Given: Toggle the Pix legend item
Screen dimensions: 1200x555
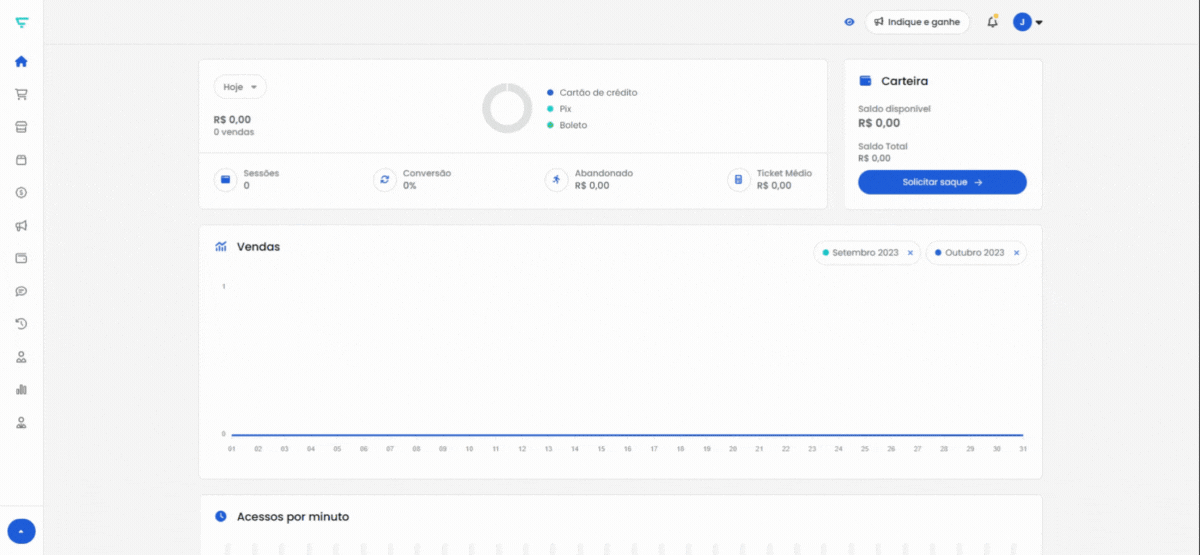Looking at the screenshot, I should (559, 108).
